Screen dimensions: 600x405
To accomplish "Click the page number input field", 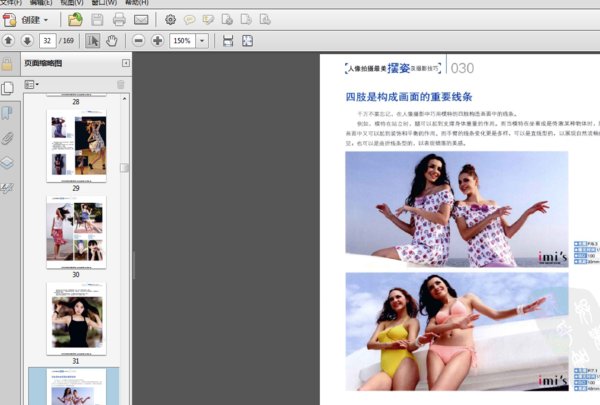I will click(x=47, y=41).
